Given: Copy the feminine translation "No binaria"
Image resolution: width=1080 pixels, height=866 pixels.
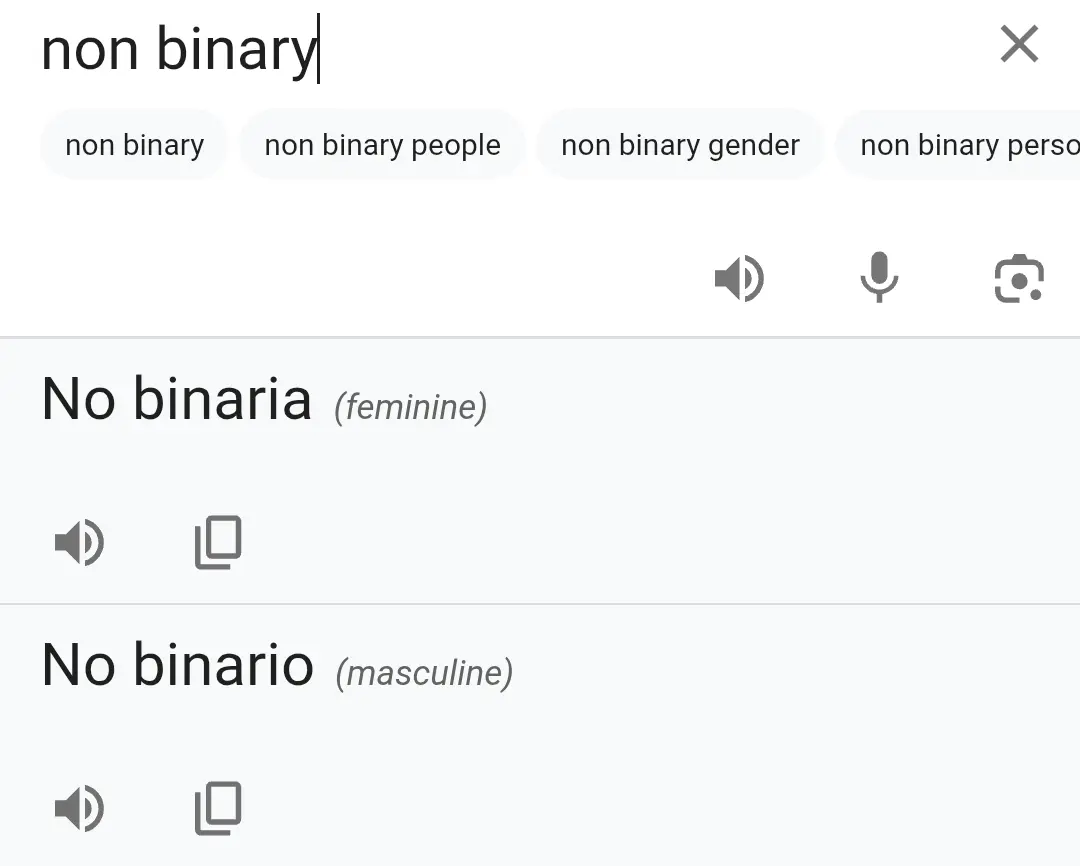Looking at the screenshot, I should (218, 543).
